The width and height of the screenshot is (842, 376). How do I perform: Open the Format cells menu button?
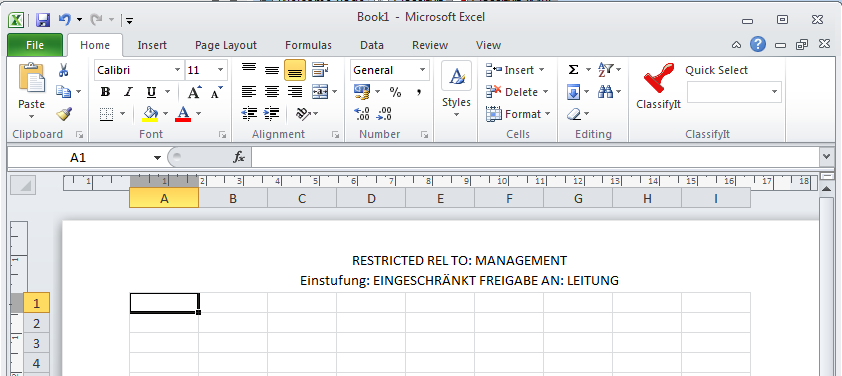tap(518, 114)
